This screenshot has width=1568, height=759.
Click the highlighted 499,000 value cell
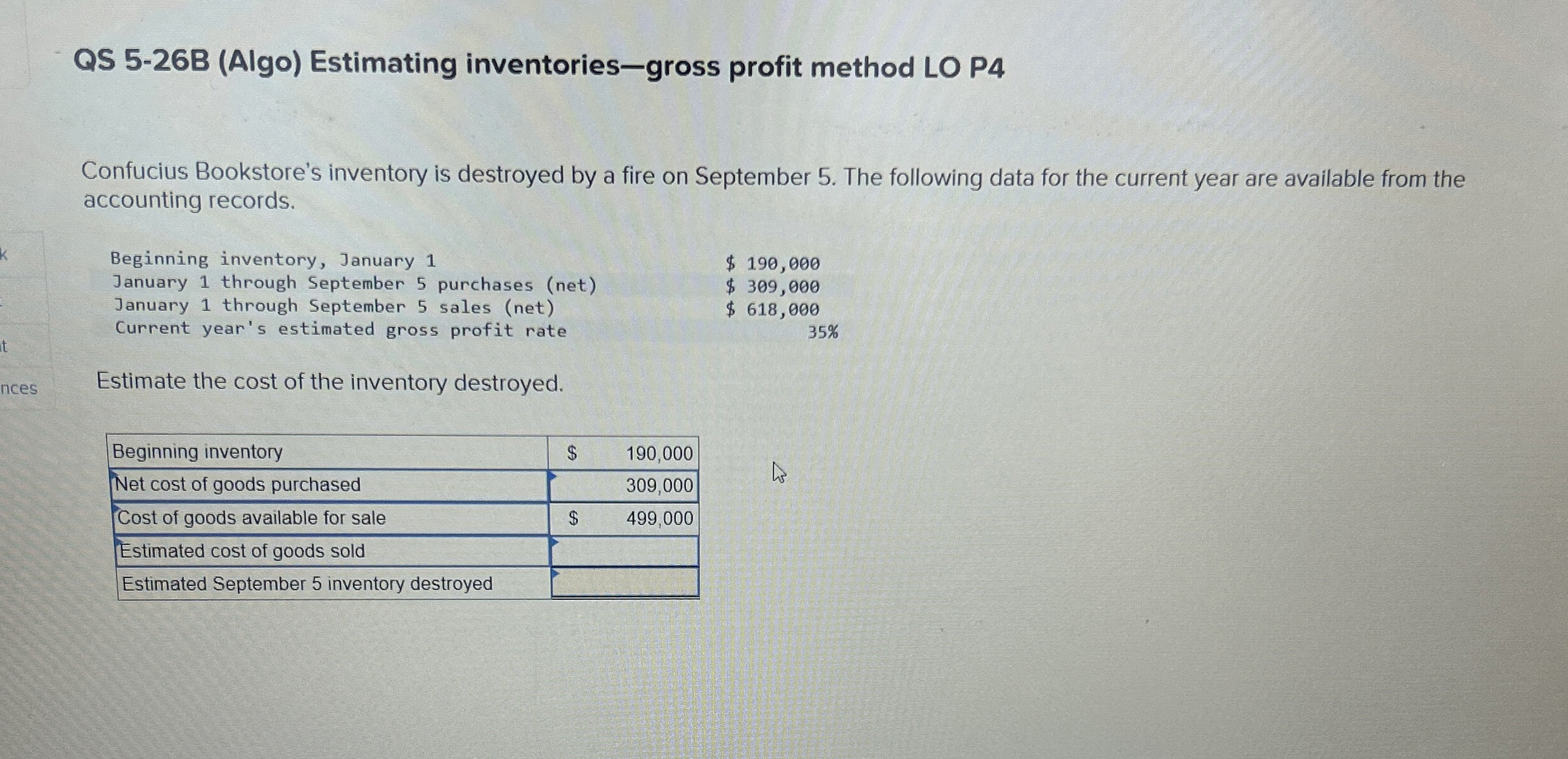[658, 519]
